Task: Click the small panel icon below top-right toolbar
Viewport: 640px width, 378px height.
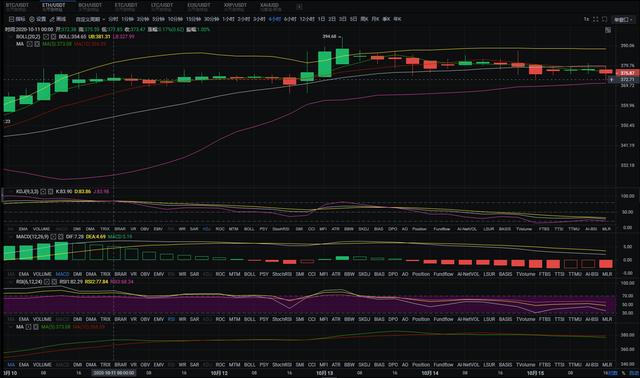Action: tap(608, 30)
